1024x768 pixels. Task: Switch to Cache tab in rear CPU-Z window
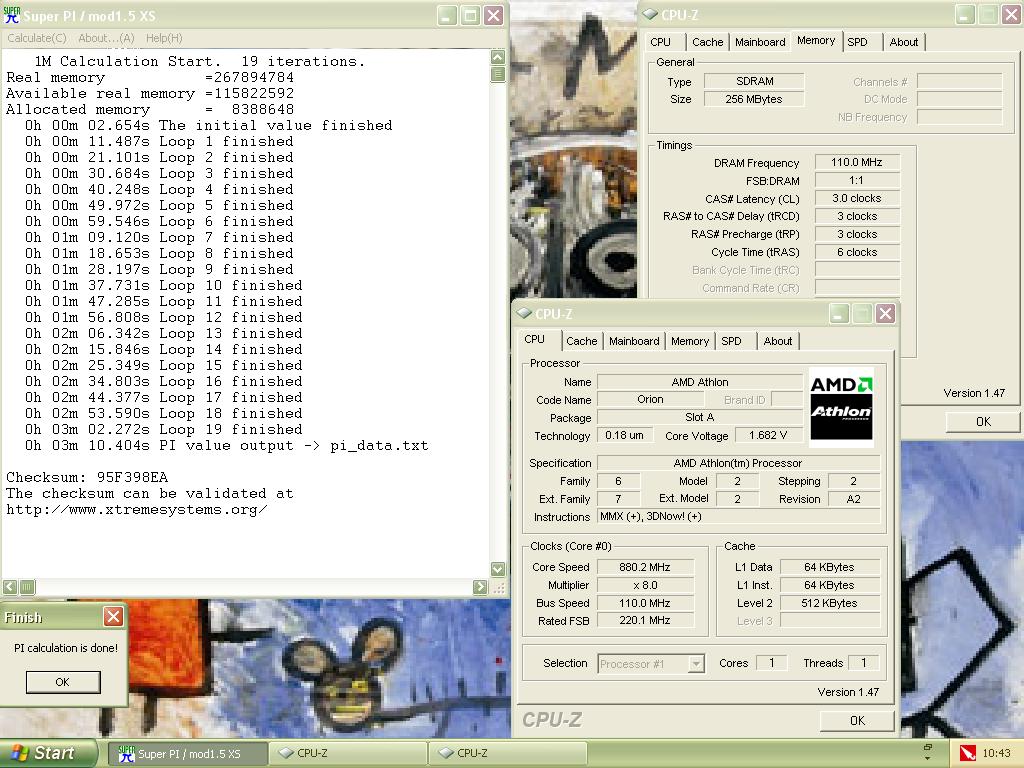pyautogui.click(x=707, y=42)
